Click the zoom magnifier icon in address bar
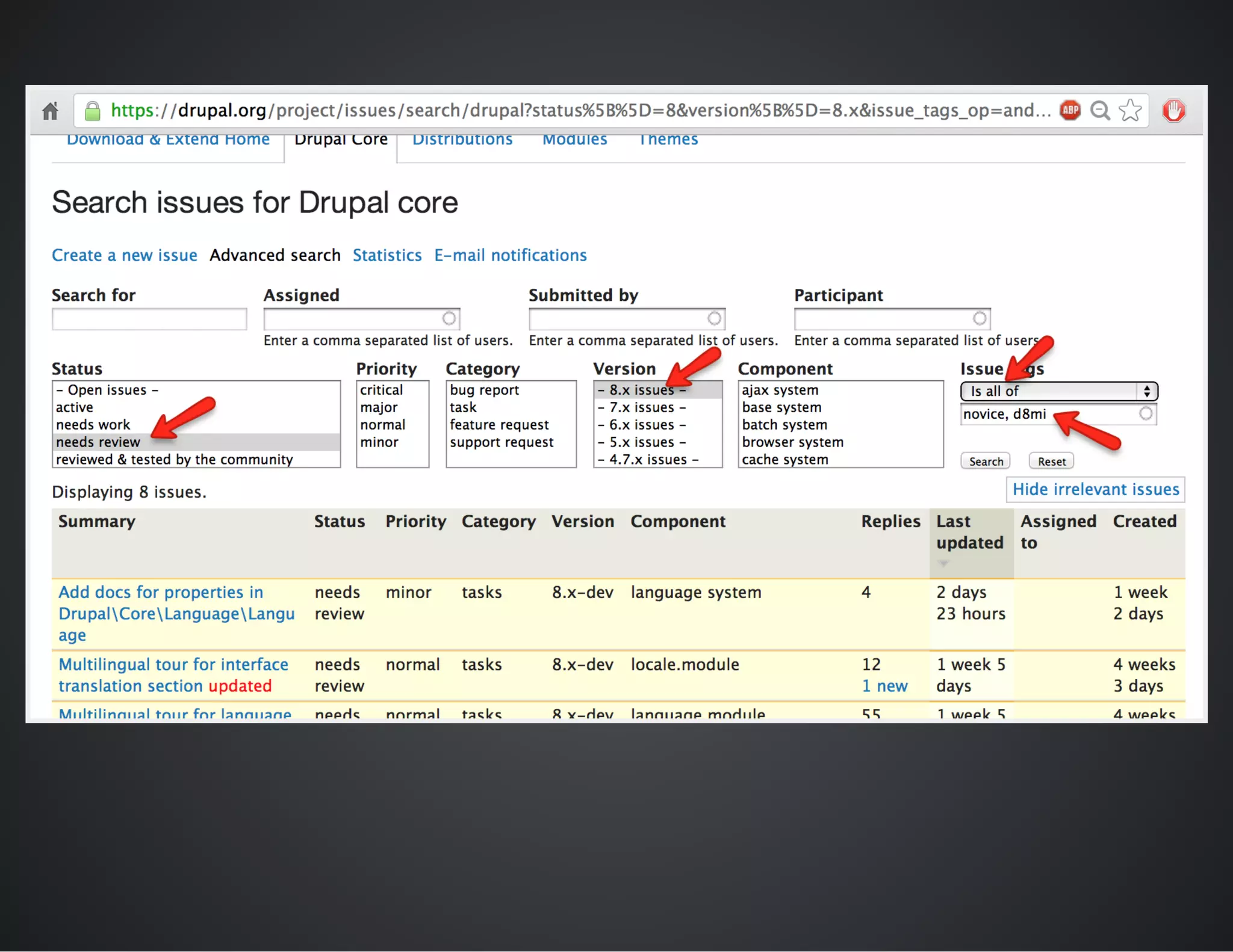The height and width of the screenshot is (952, 1233). pyautogui.click(x=1100, y=111)
